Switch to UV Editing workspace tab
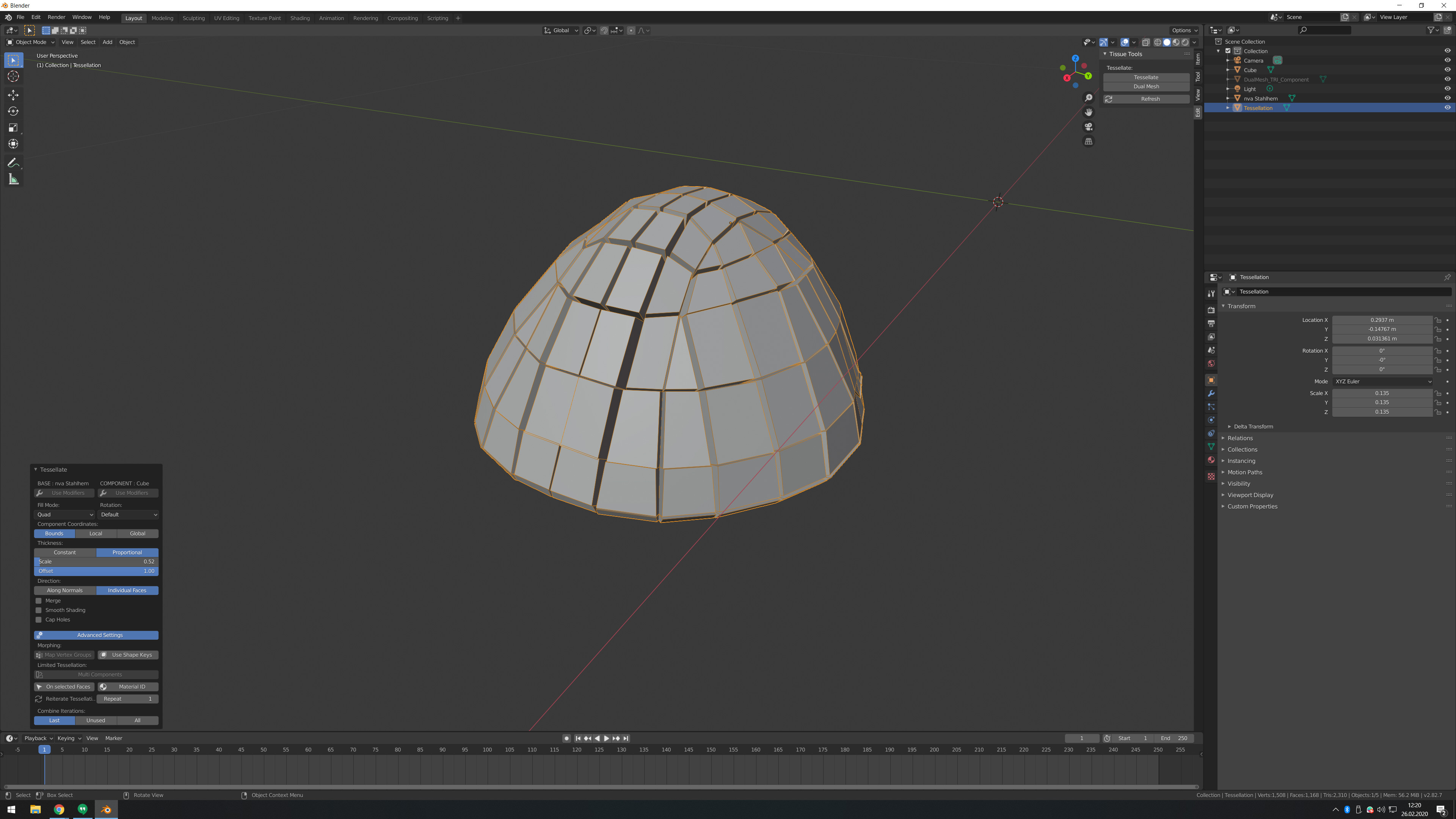Screen dimensions: 1456x819 227,18
